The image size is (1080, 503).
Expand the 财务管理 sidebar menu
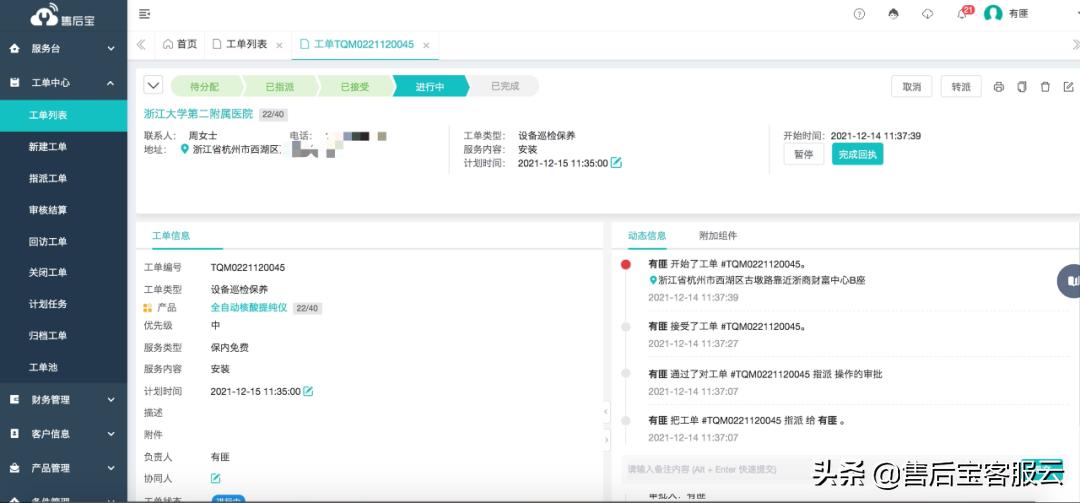111,400
